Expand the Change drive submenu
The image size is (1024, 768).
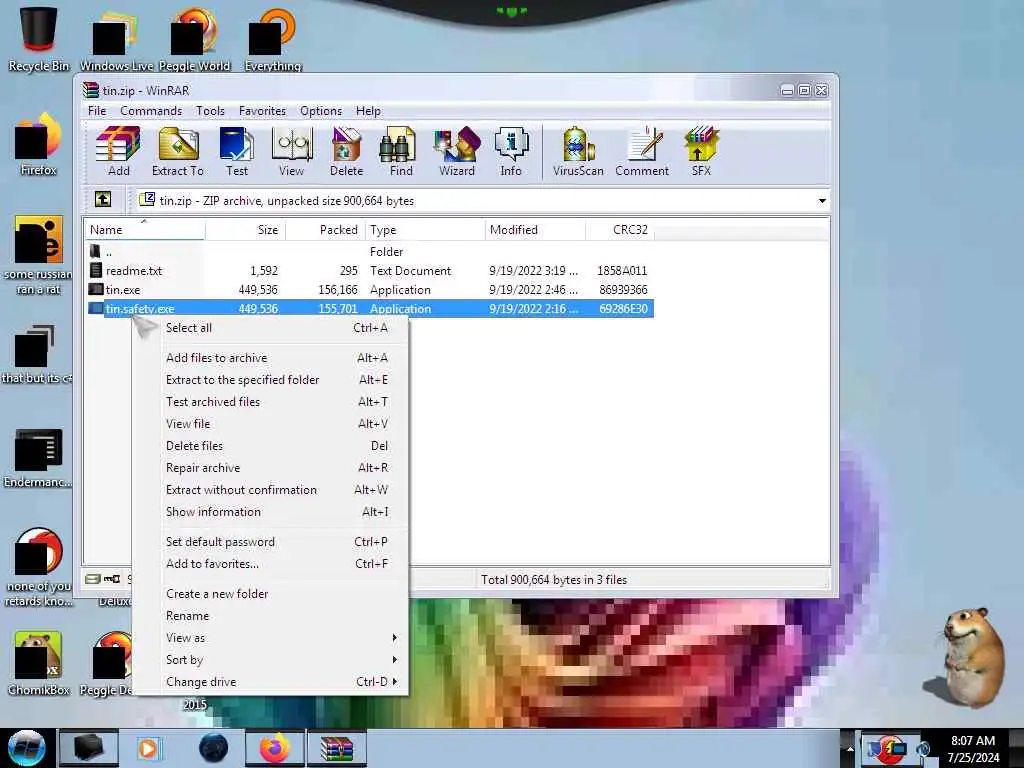394,682
